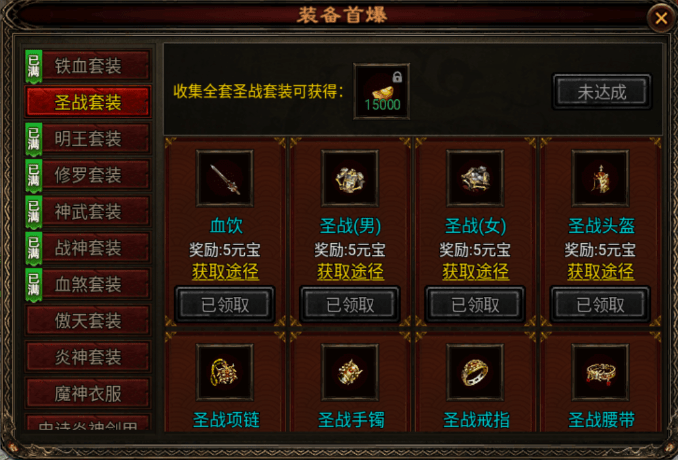Select the 圣战(女) armor icon
This screenshot has height=460, width=678.
475,179
